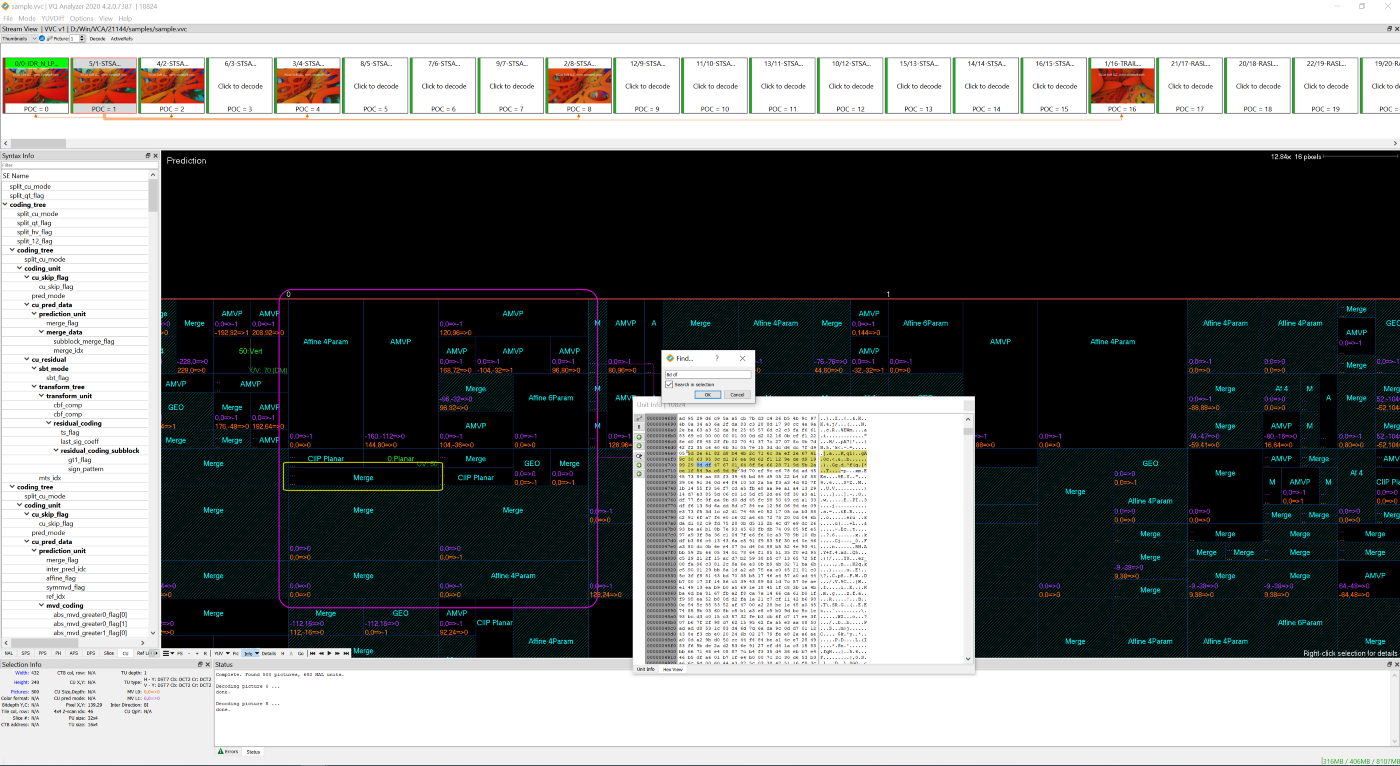Viewport: 1400px width, 766px height.
Task: Open the YUV dropdown in bottom toolbar
Action: (221, 653)
